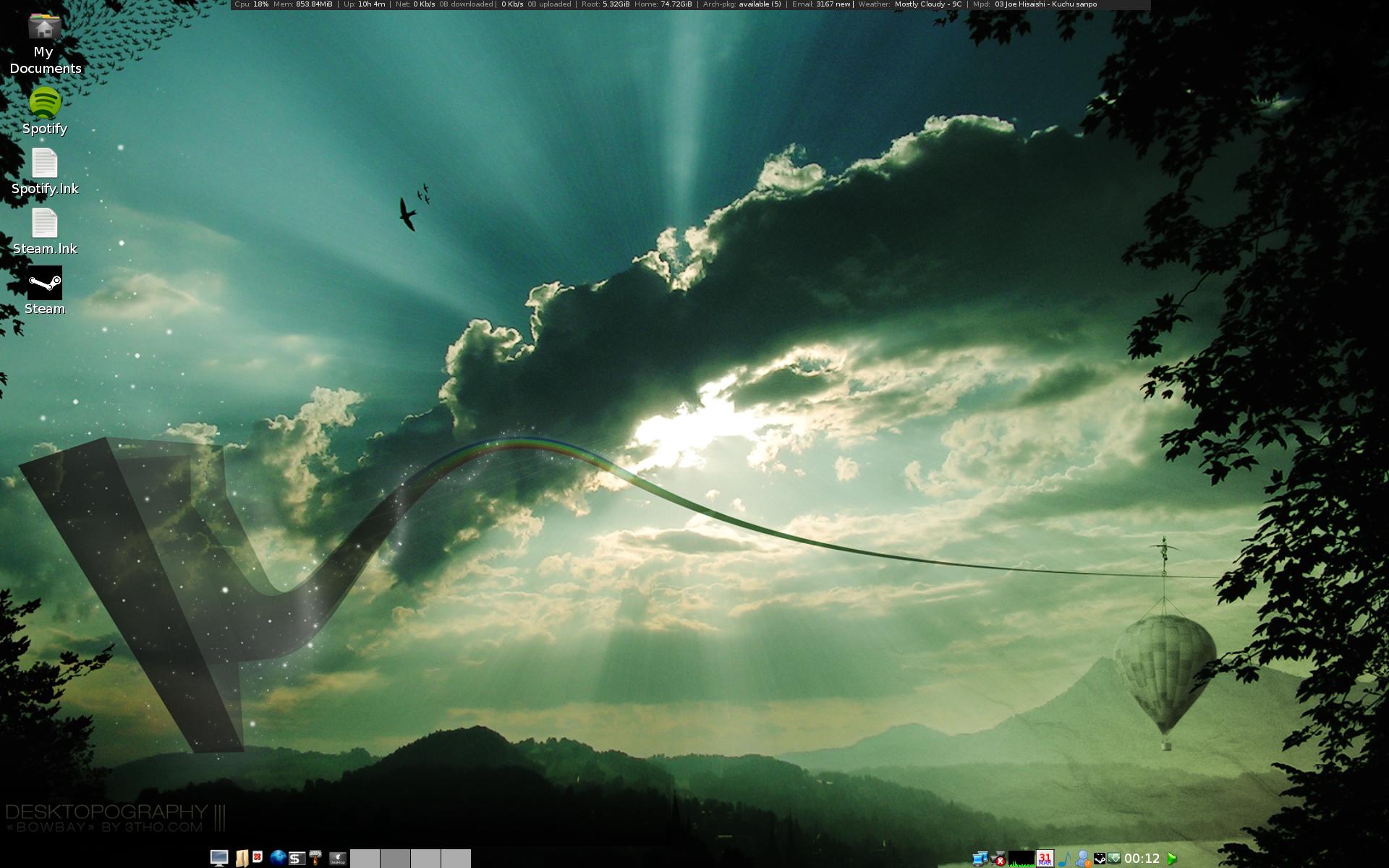
Task: Click the 00:12 clock in the panel
Action: click(1142, 858)
